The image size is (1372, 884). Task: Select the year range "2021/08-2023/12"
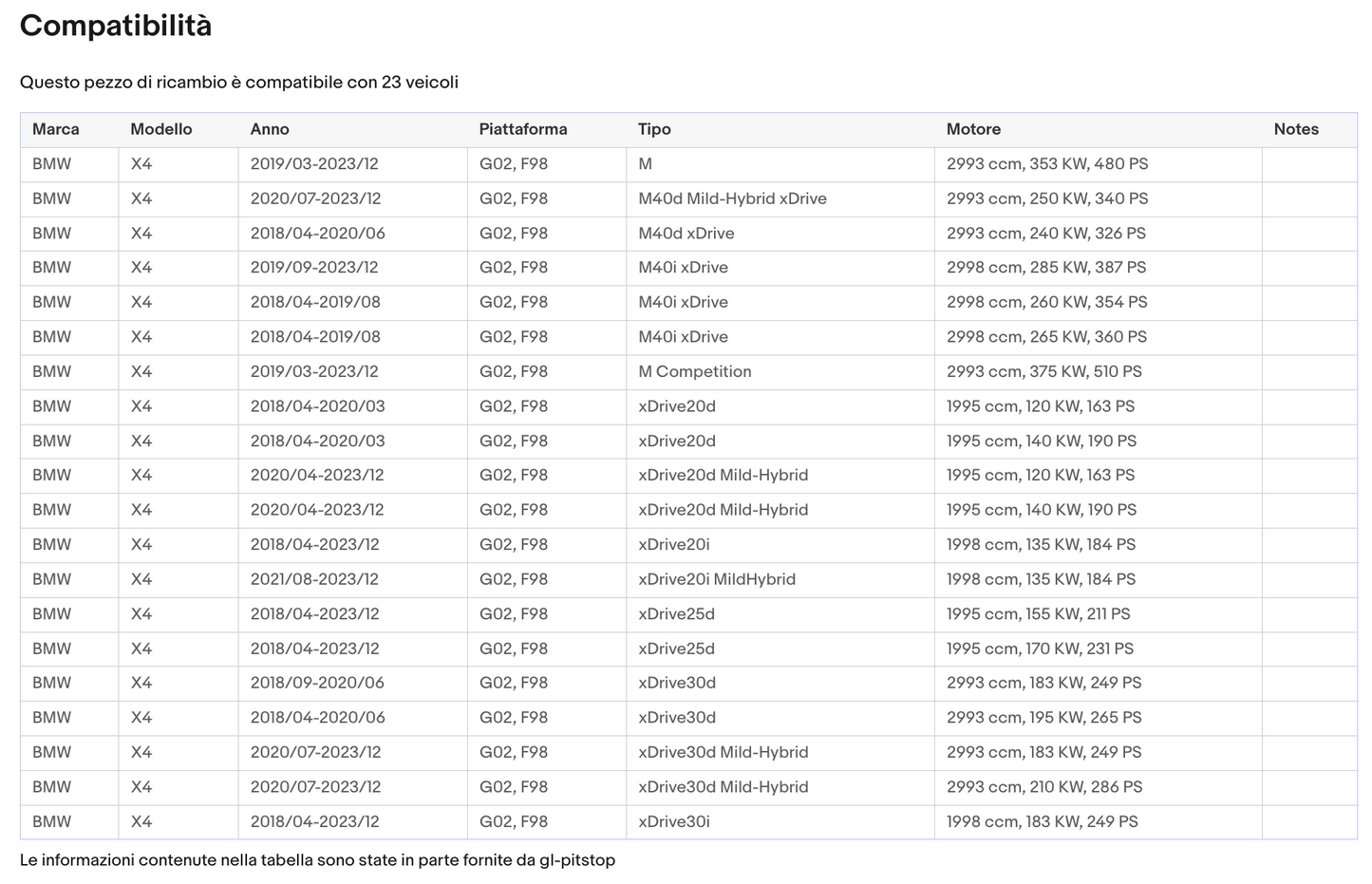[x=314, y=579]
